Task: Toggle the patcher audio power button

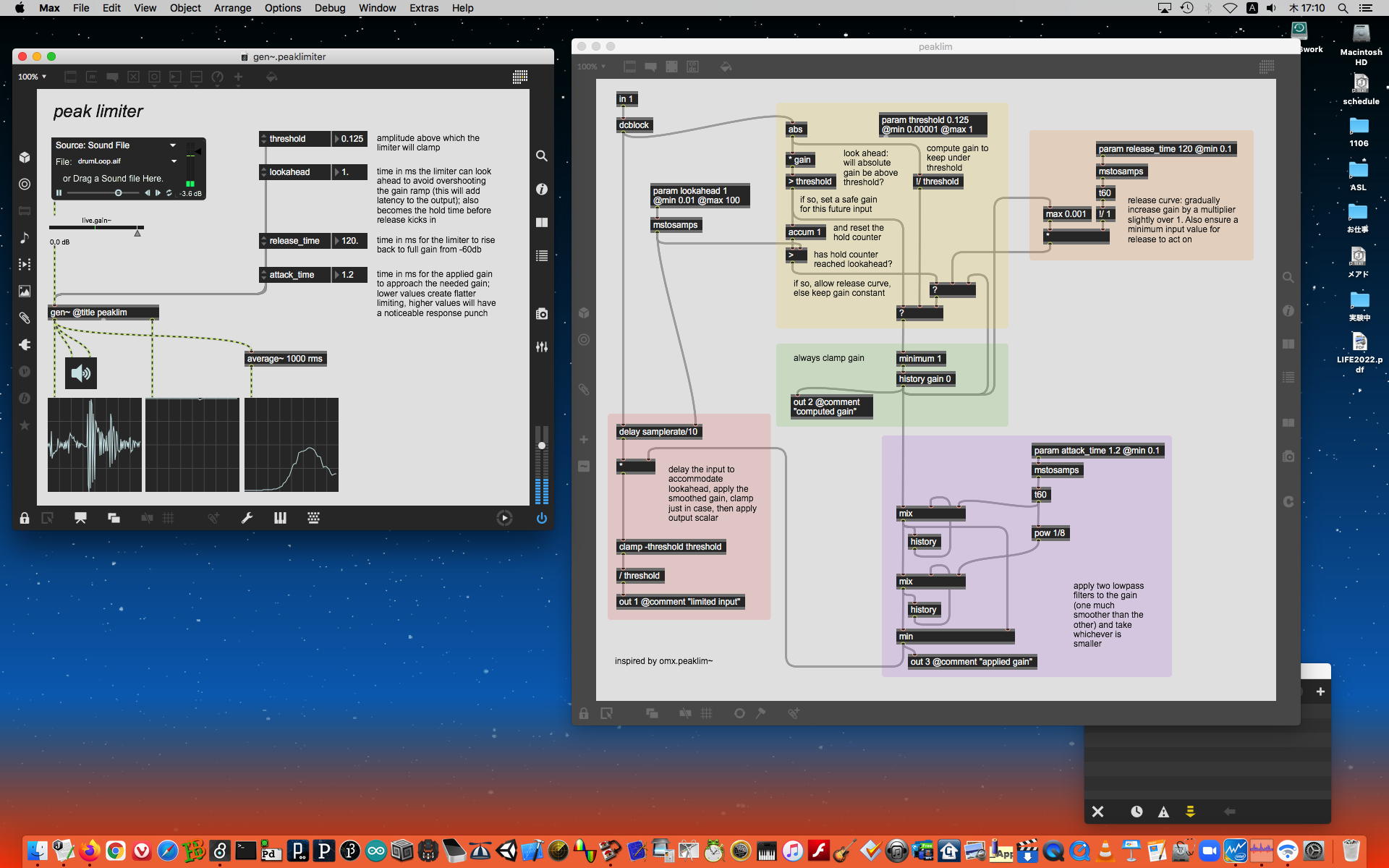Action: 541,518
